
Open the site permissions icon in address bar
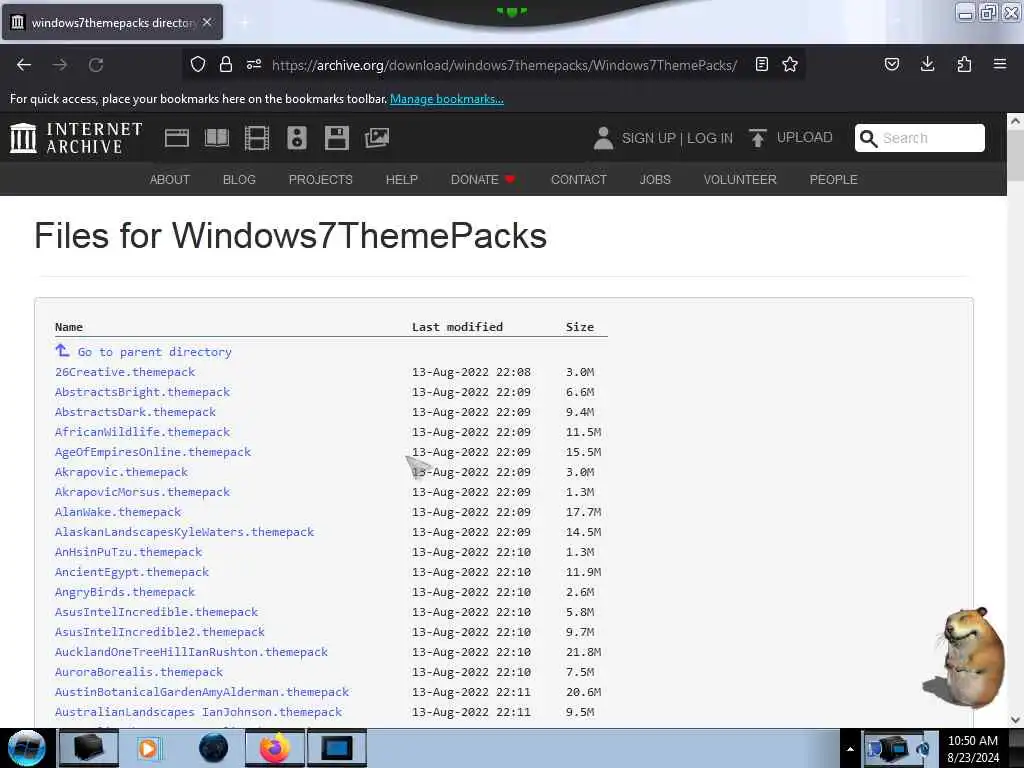(x=254, y=64)
